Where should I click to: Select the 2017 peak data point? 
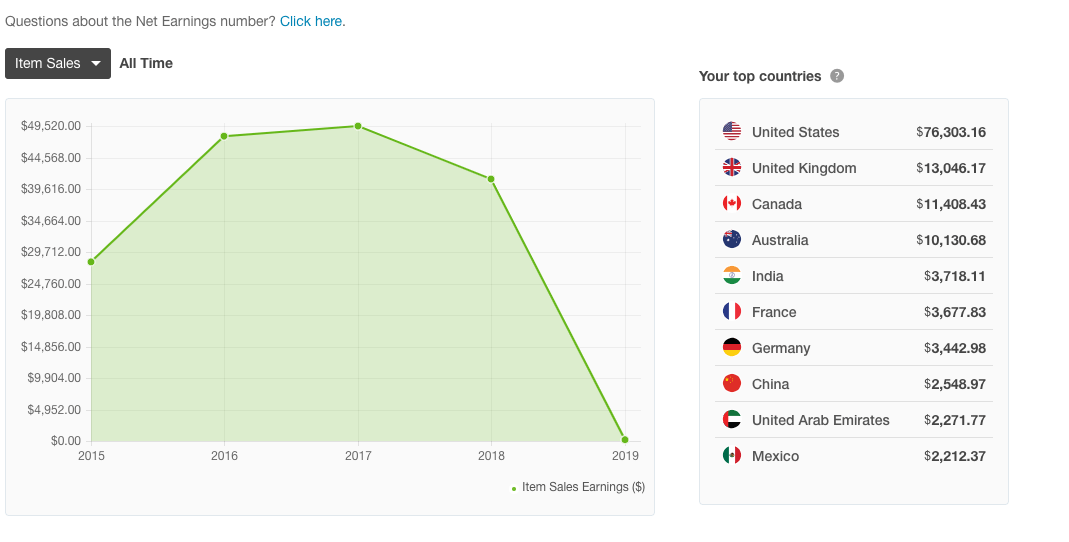pyautogui.click(x=358, y=126)
